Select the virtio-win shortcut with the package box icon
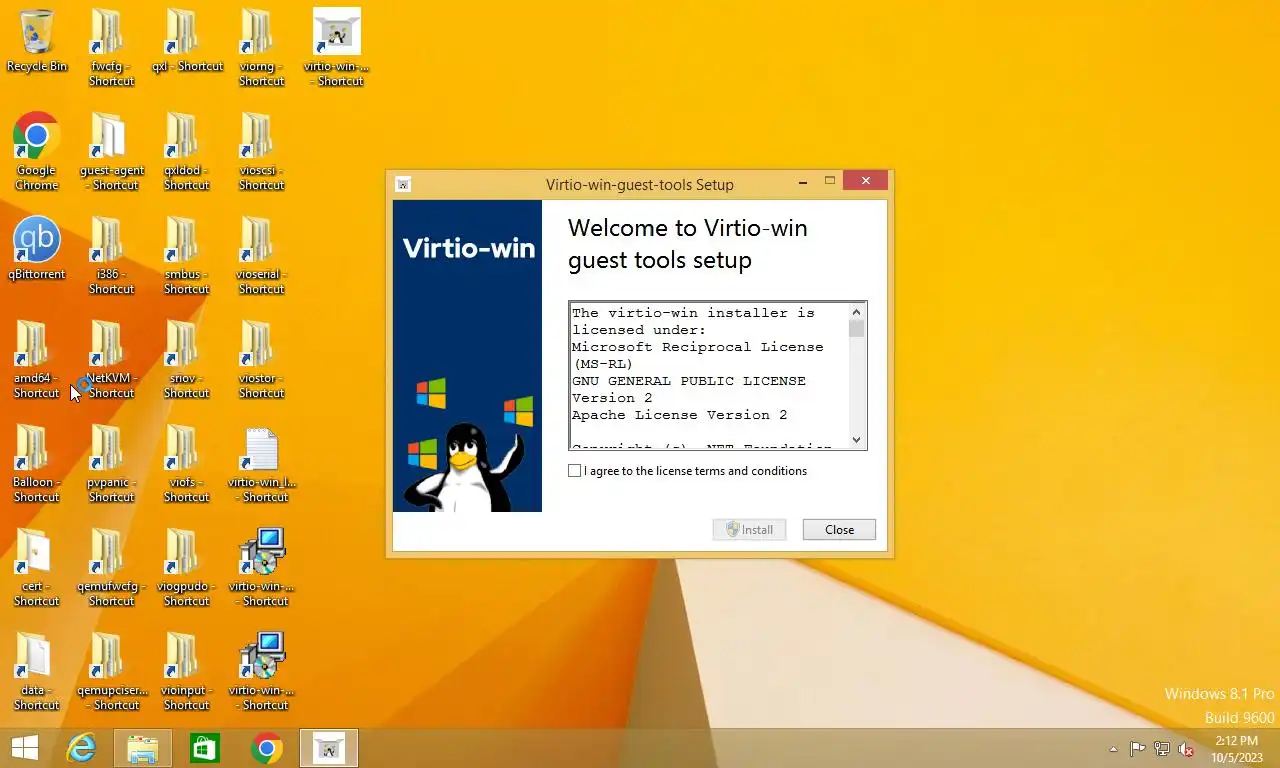Image resolution: width=1280 pixels, height=768 pixels. click(337, 48)
